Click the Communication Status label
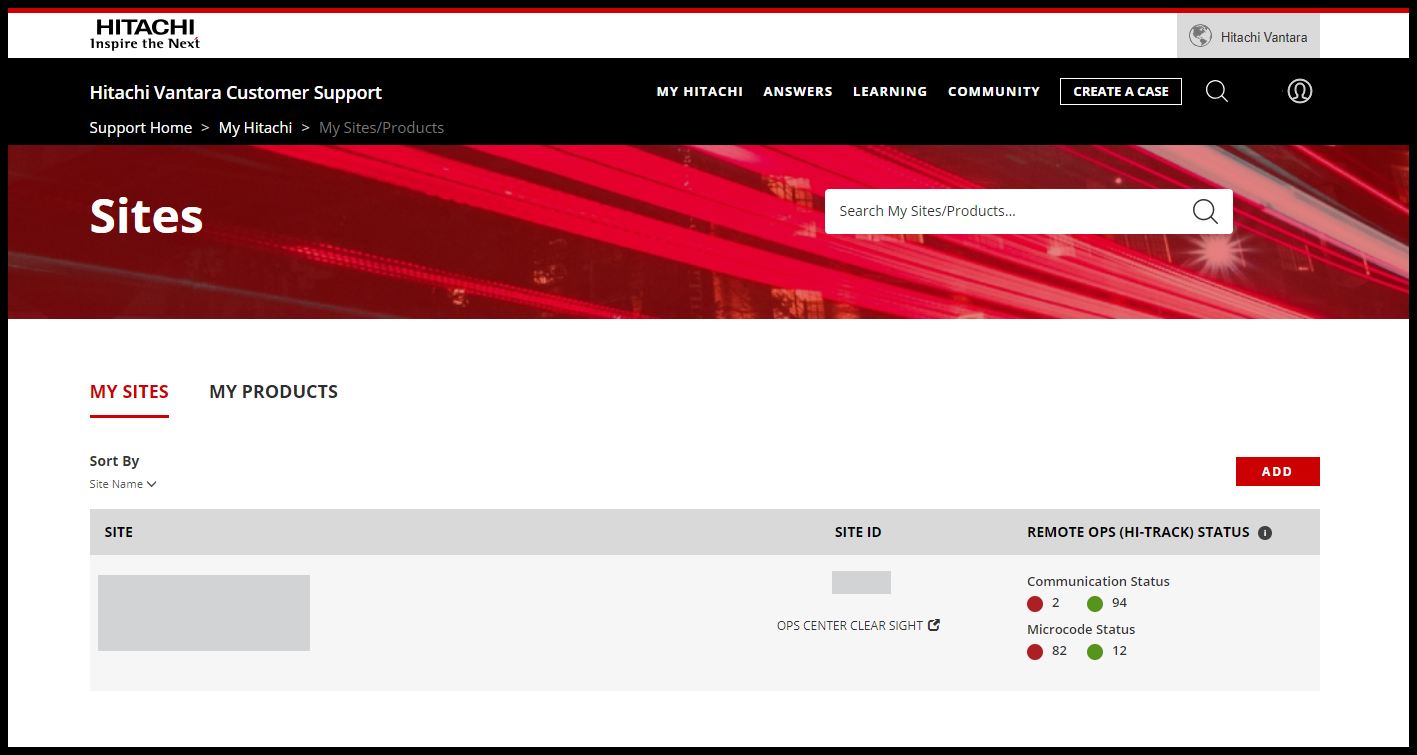The height and width of the screenshot is (755, 1417). [x=1098, y=581]
